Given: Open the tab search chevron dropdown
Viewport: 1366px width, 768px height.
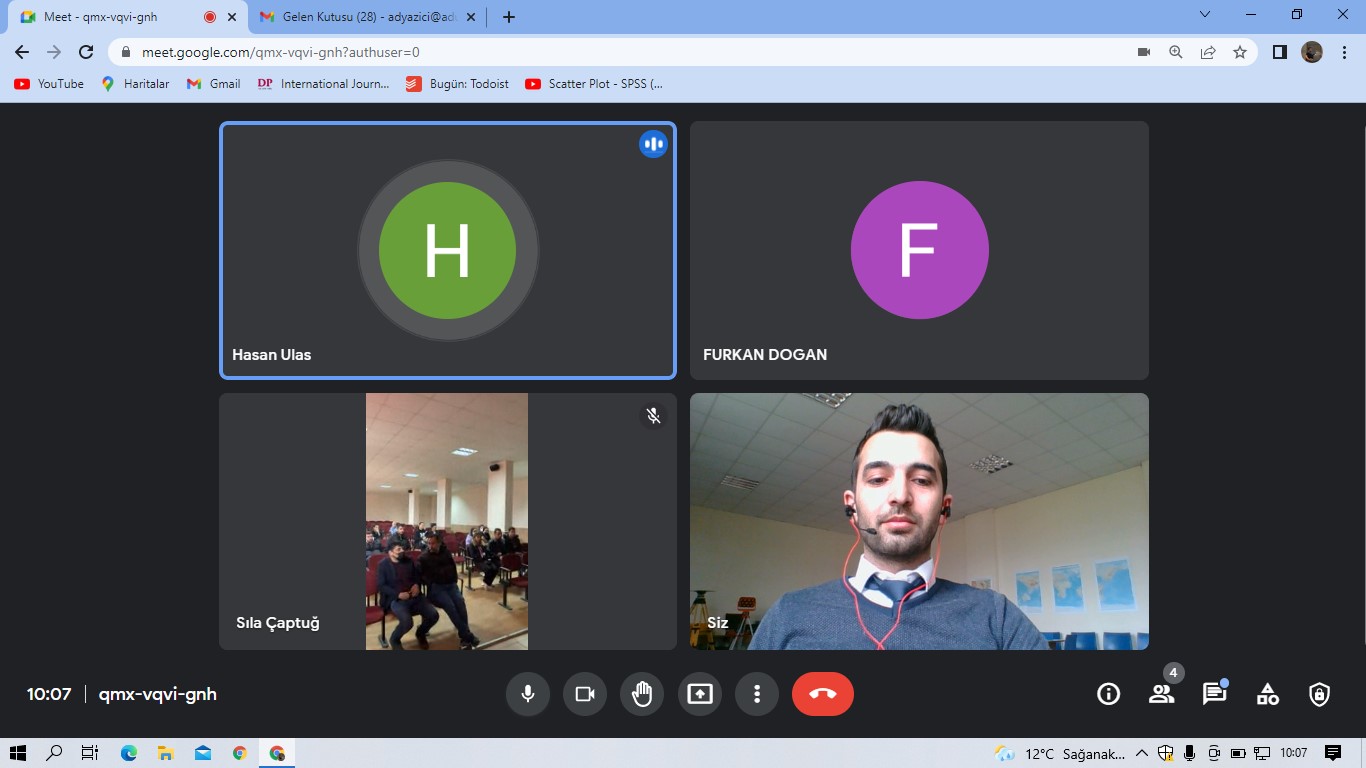Looking at the screenshot, I should (1204, 15).
